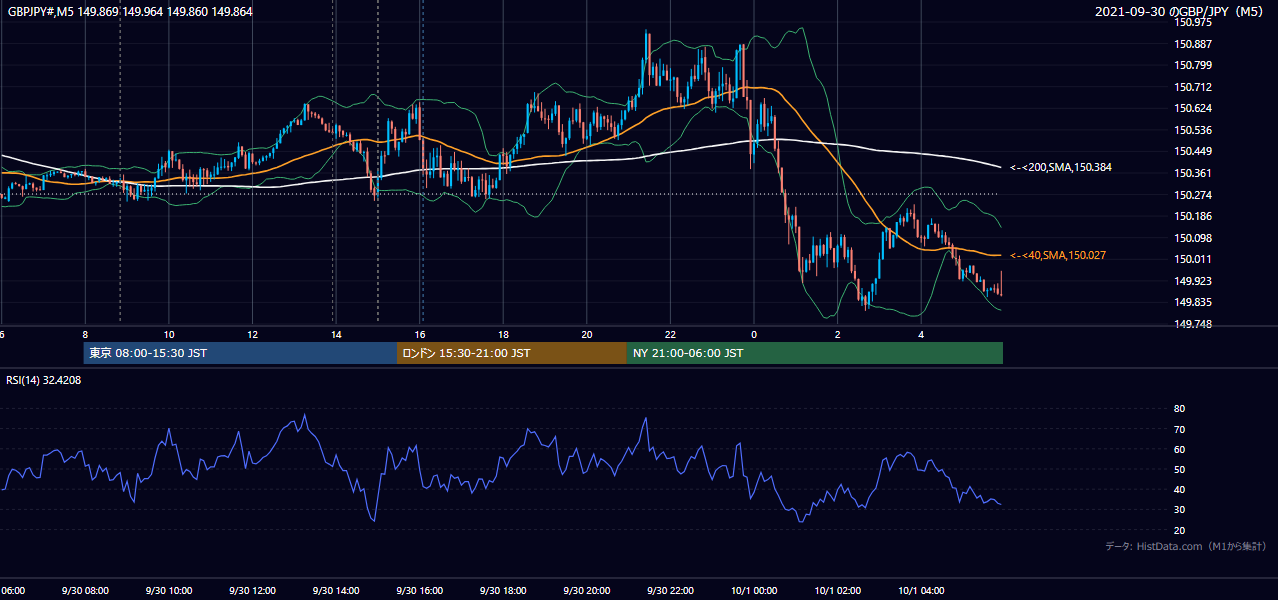This screenshot has width=1278, height=600.
Task: Click the 10/1 04:00 time axis label
Action: pos(921,591)
